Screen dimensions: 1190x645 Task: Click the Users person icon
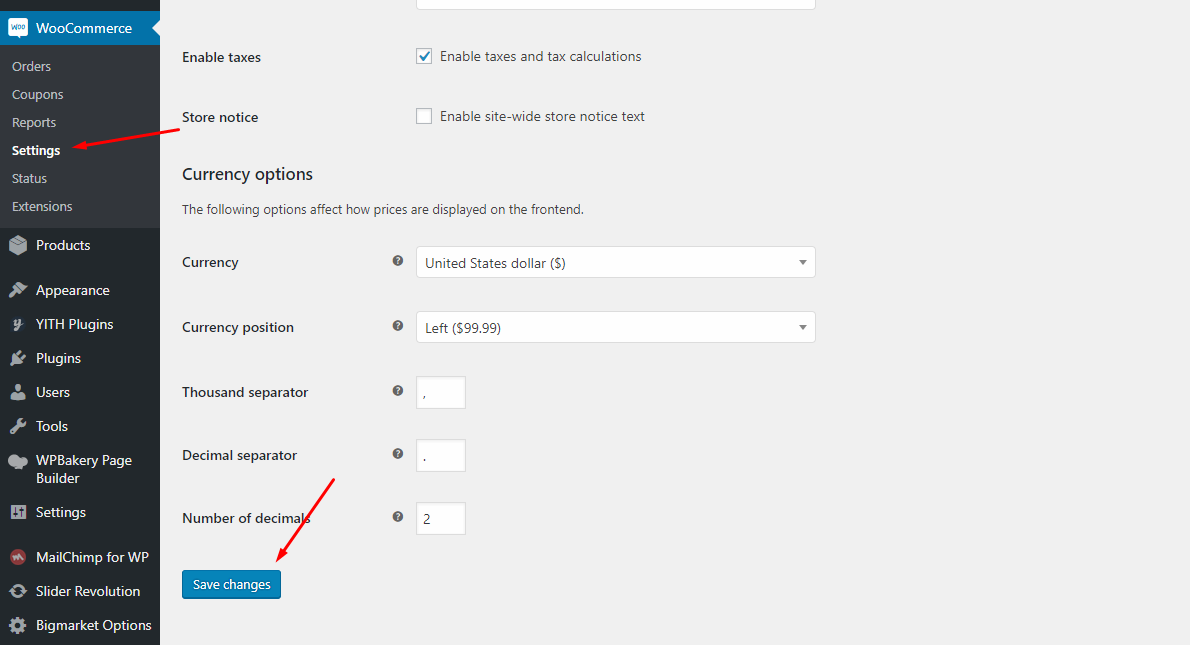point(18,392)
